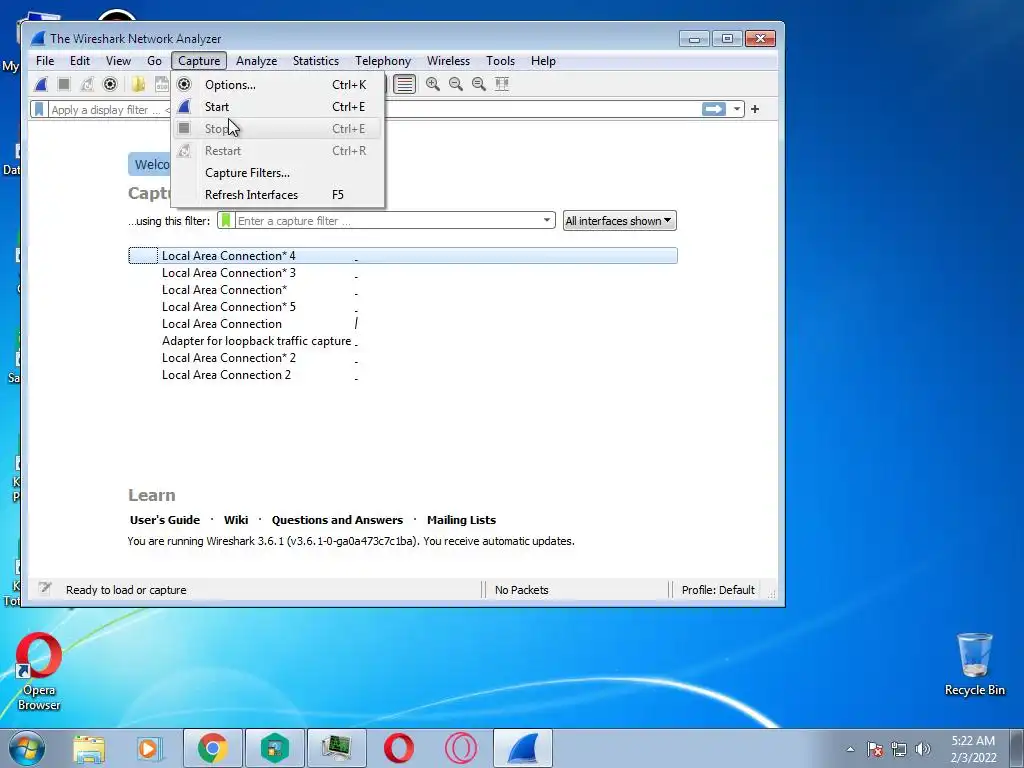The width and height of the screenshot is (1024, 768).
Task: Select interface Local Area Connection* 3
Action: click(x=403, y=272)
